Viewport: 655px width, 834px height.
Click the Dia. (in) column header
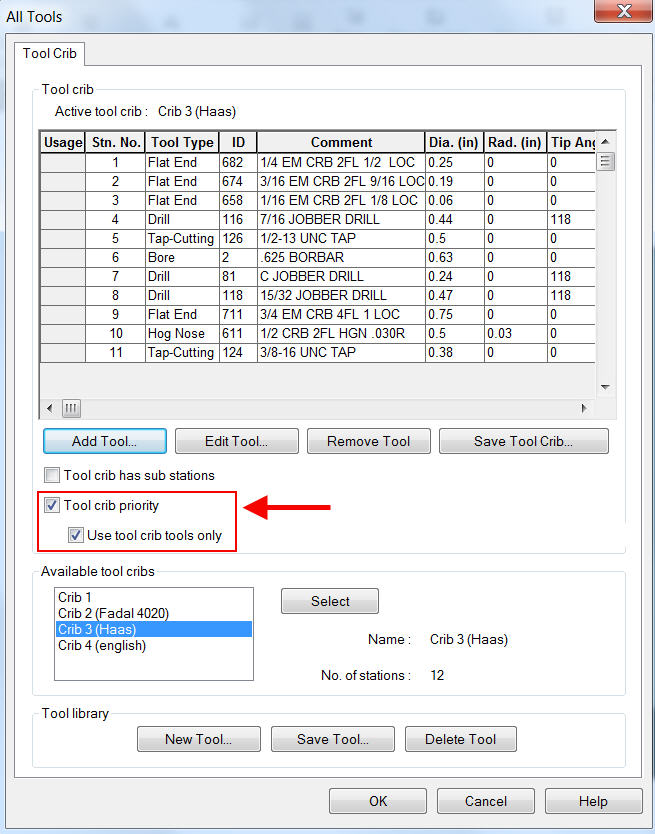454,142
